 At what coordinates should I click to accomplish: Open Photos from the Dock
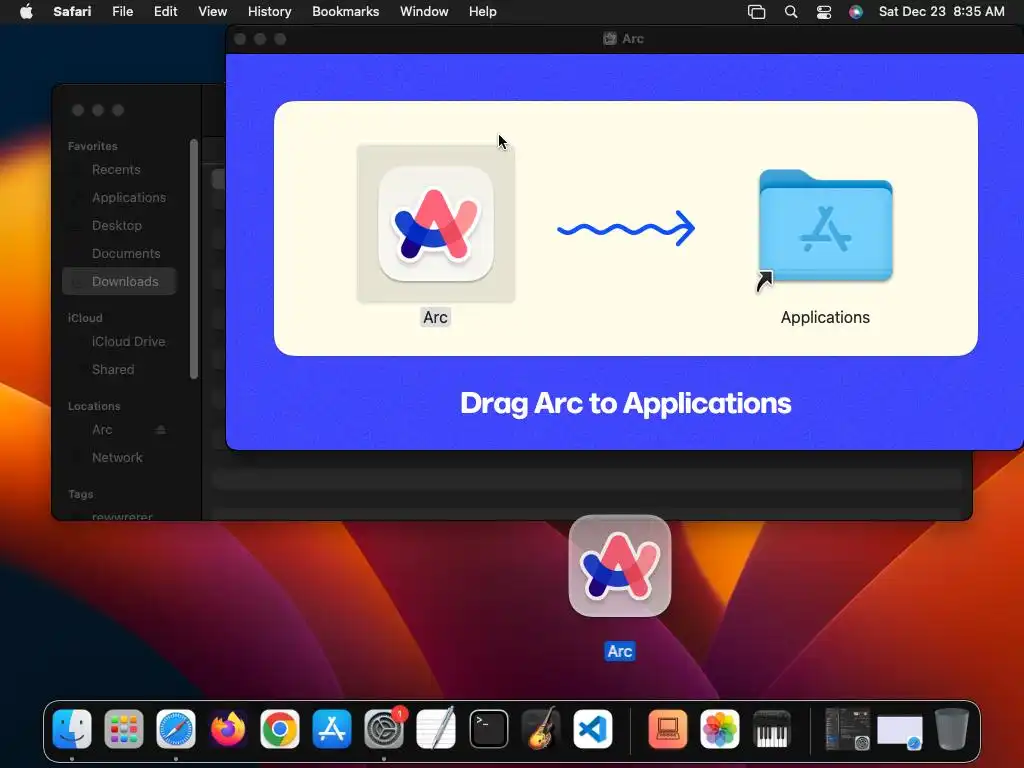coord(720,728)
